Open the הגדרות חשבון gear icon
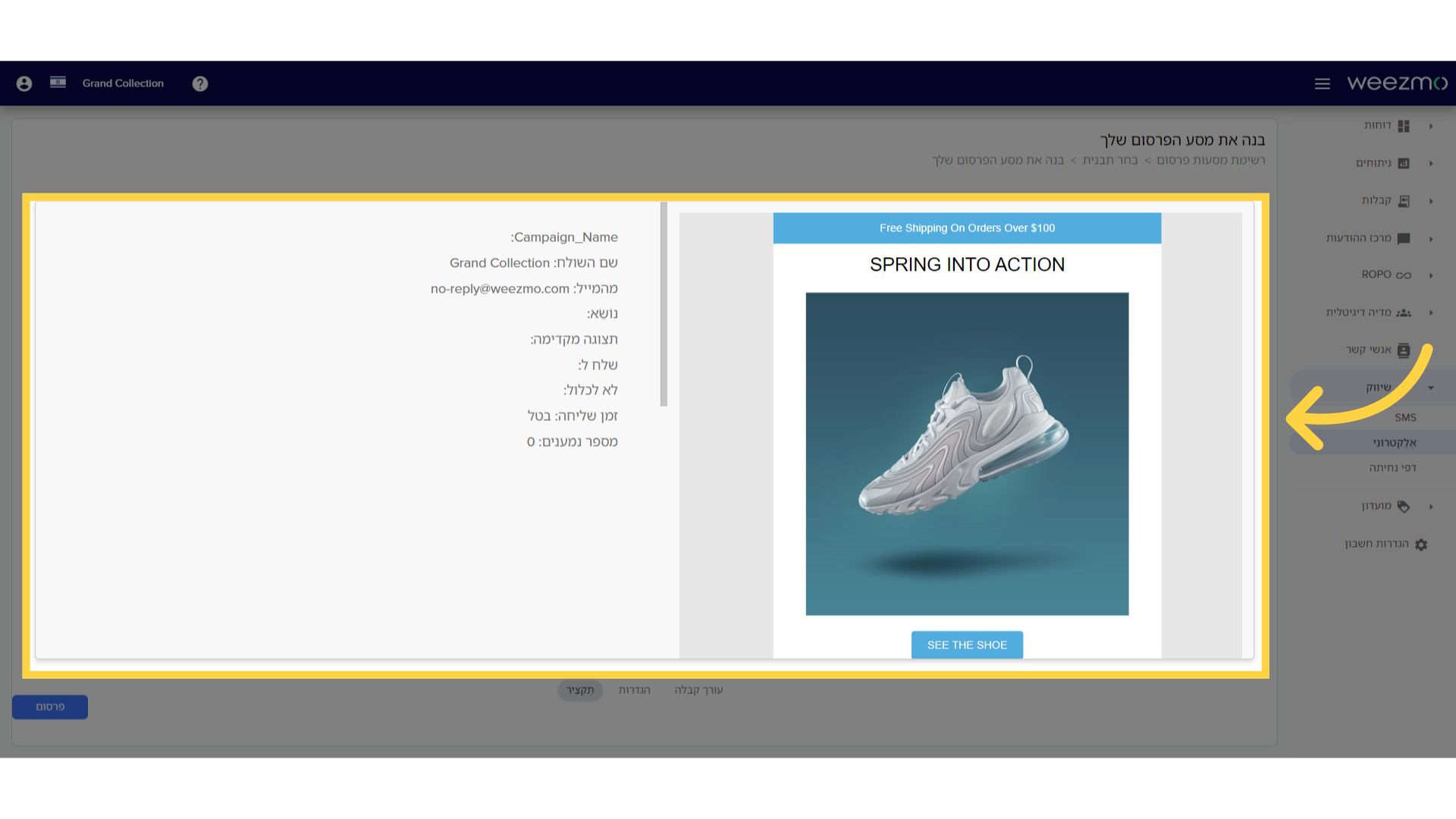 coord(1421,544)
